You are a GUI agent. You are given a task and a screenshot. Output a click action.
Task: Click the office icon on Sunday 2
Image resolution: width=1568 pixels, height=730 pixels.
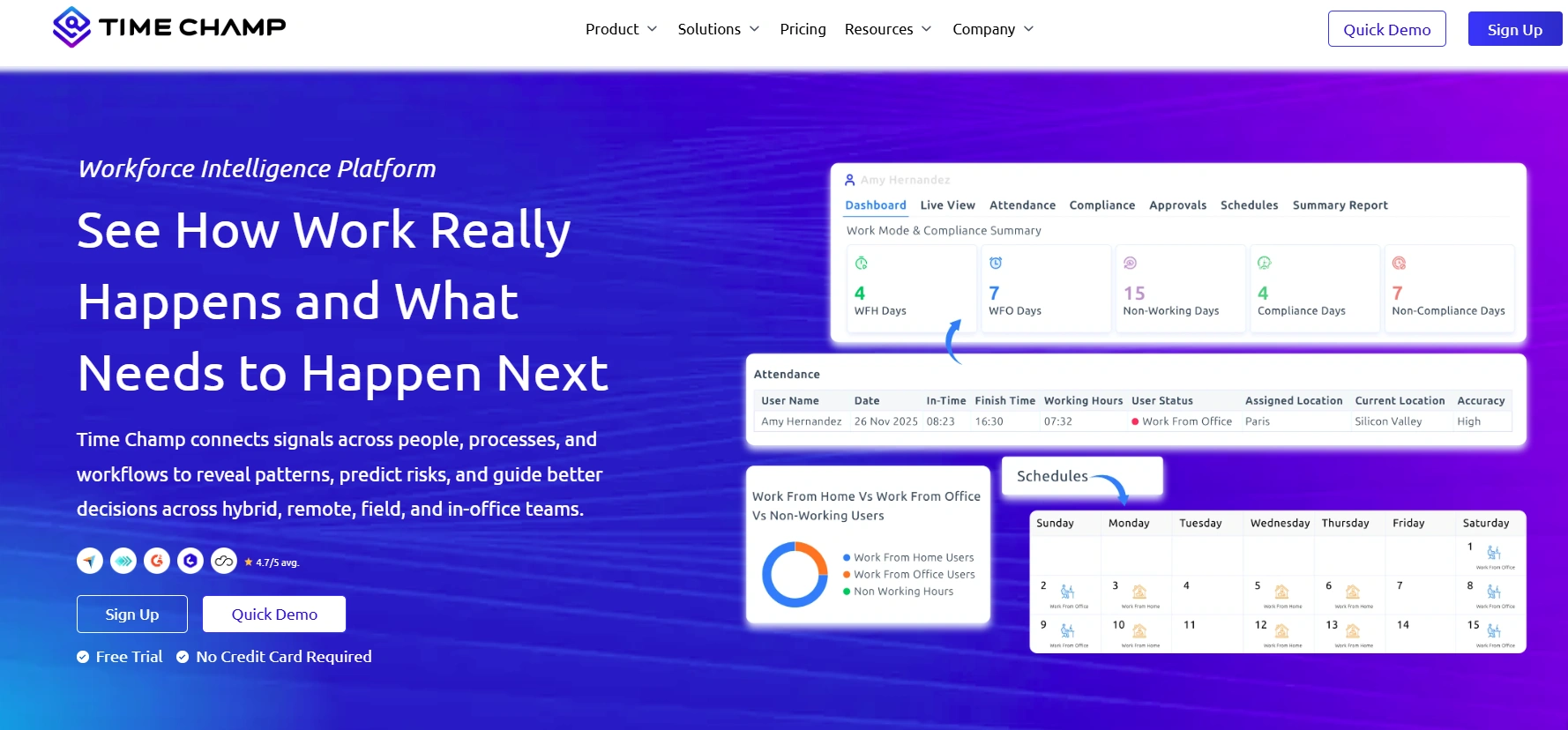pos(1068,592)
